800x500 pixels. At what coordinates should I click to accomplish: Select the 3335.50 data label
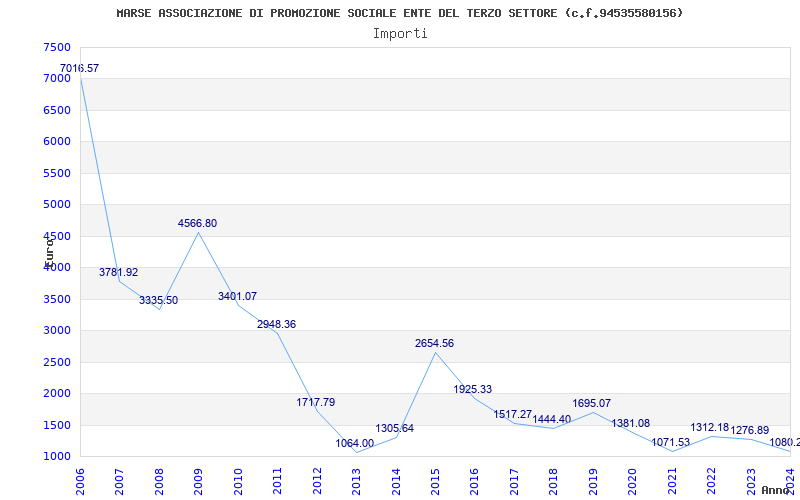[158, 300]
